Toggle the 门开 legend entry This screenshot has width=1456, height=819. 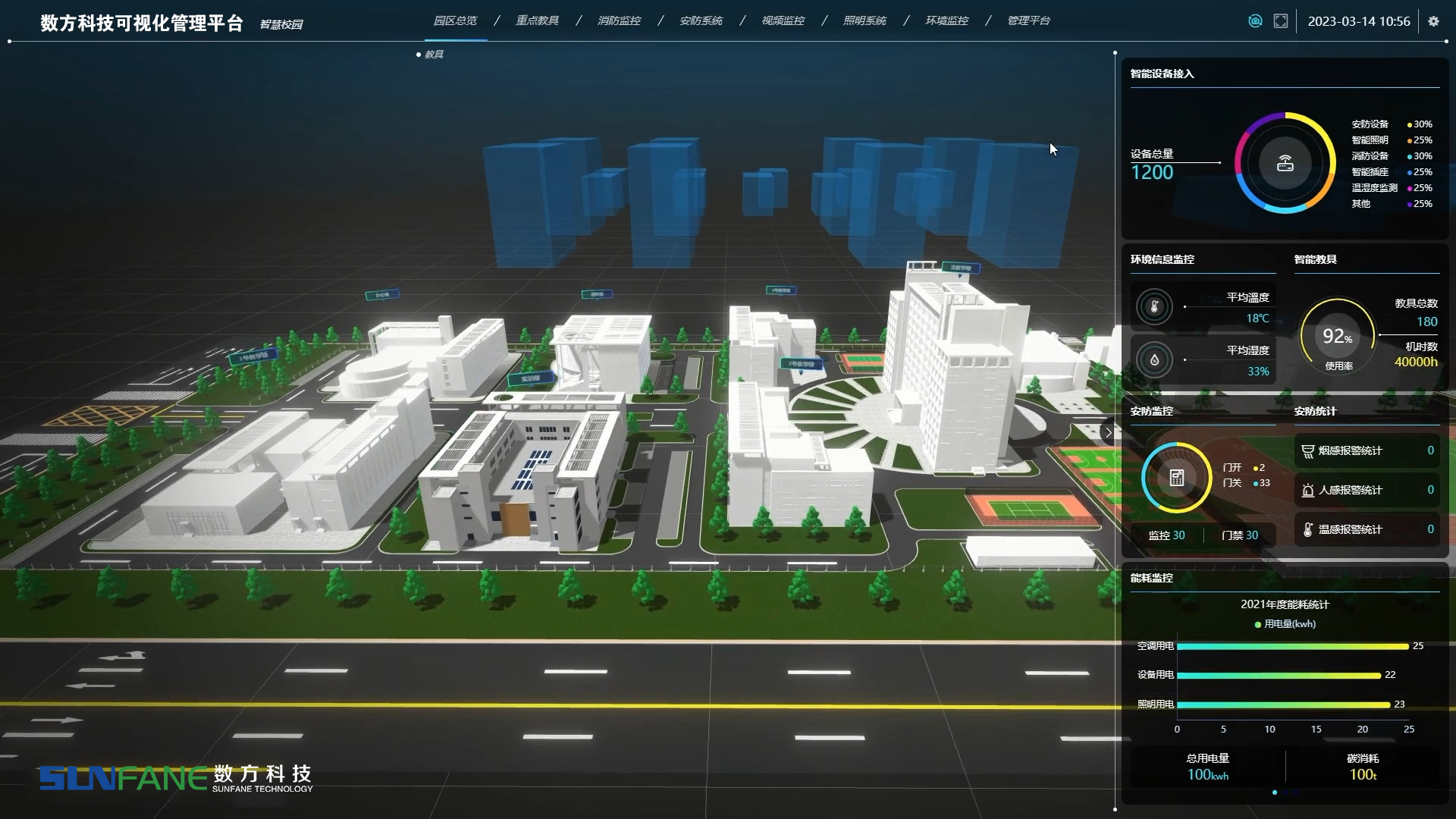(x=1244, y=468)
